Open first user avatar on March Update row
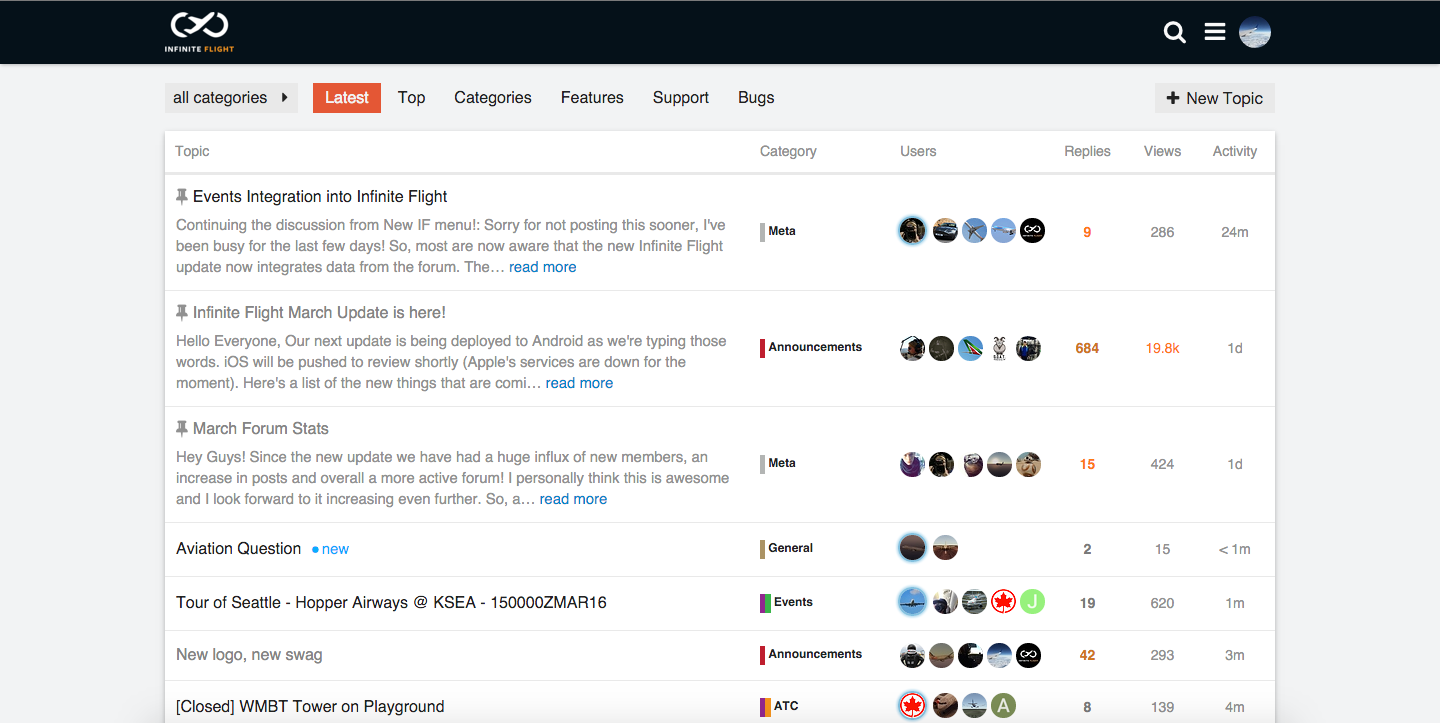The height and width of the screenshot is (723, 1440). 912,348
